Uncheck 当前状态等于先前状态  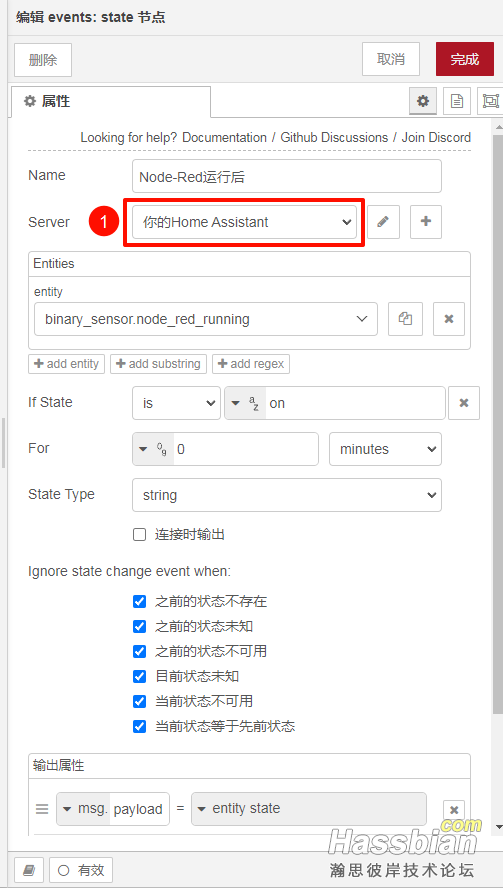tap(139, 726)
